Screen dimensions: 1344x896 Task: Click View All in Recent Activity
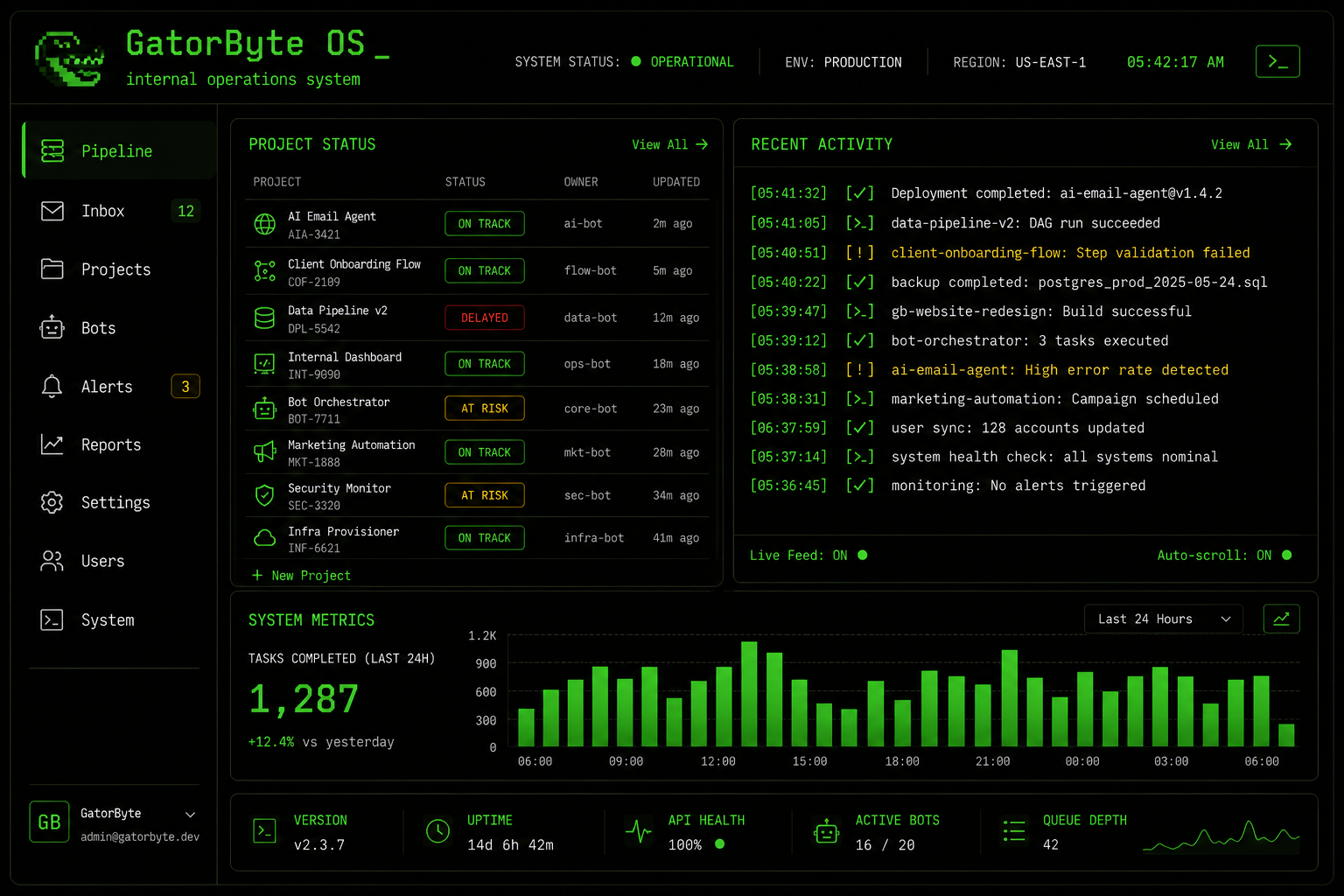click(1251, 144)
